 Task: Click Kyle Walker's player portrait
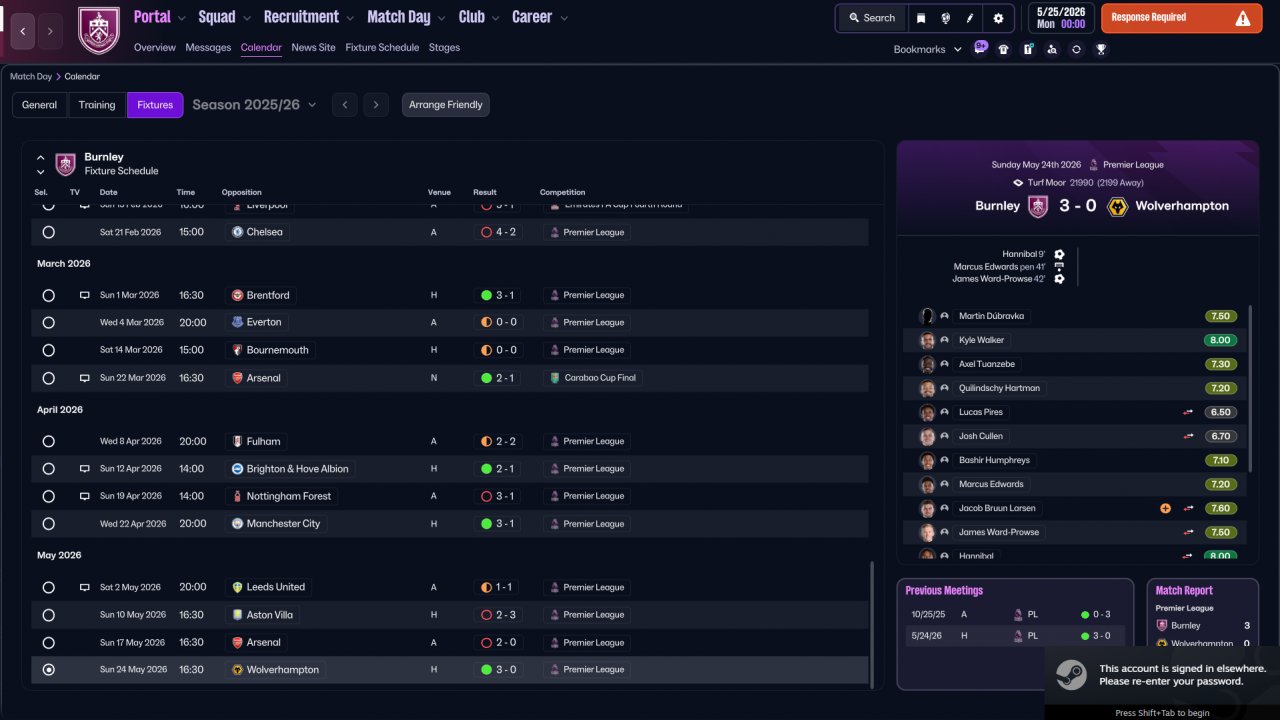[927, 340]
